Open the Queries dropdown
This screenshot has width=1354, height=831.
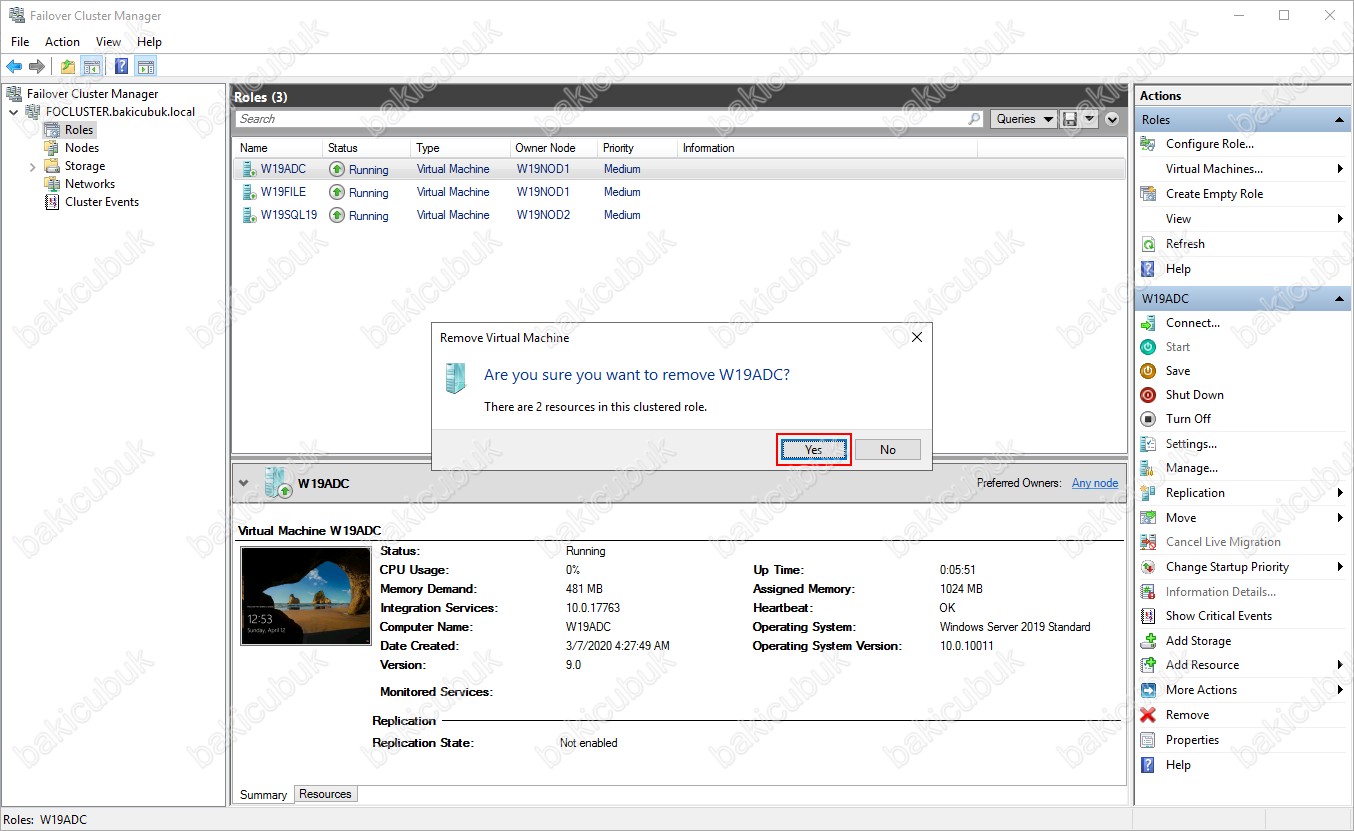pyautogui.click(x=1025, y=119)
